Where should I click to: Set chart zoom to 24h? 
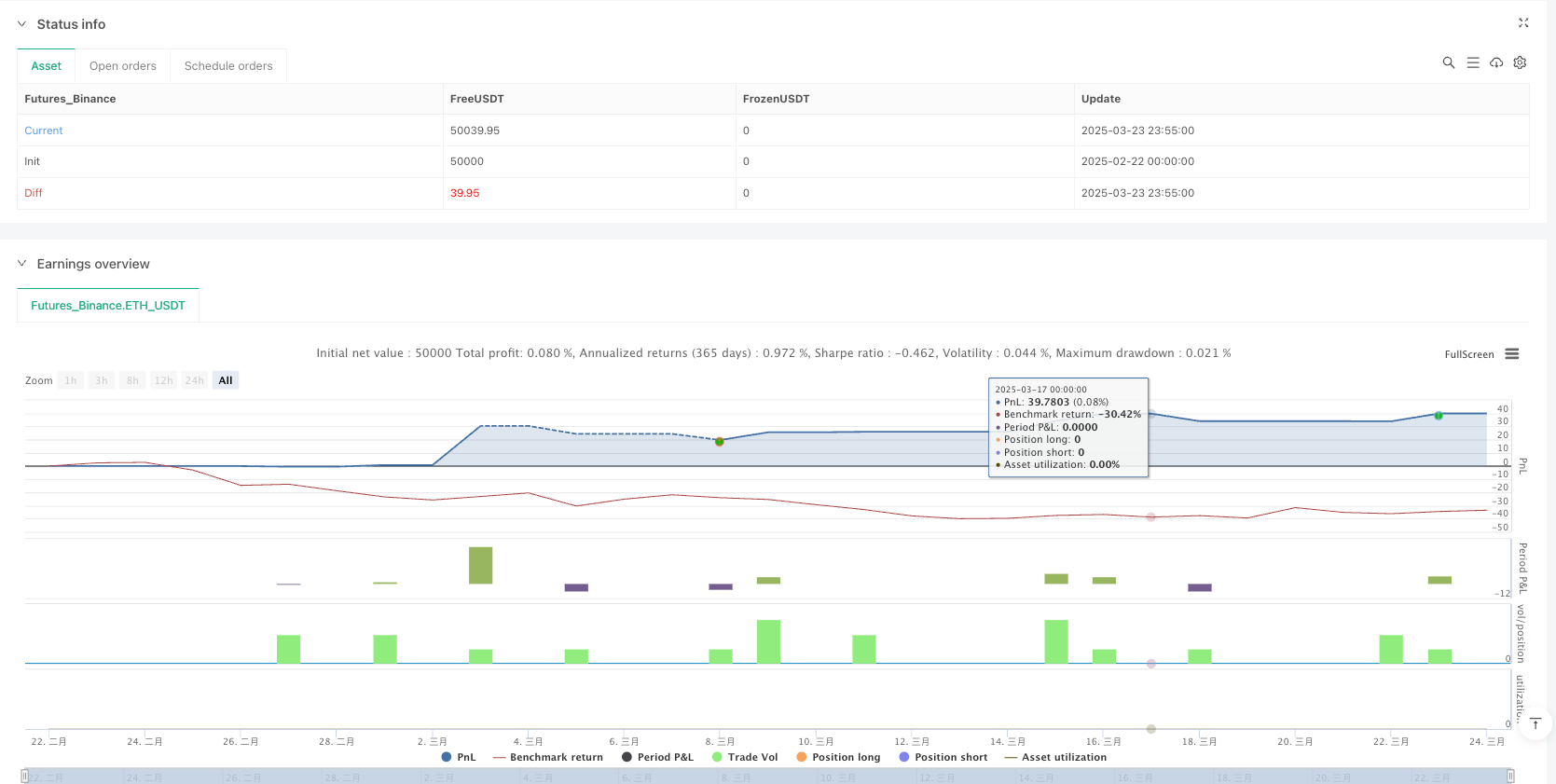[194, 380]
